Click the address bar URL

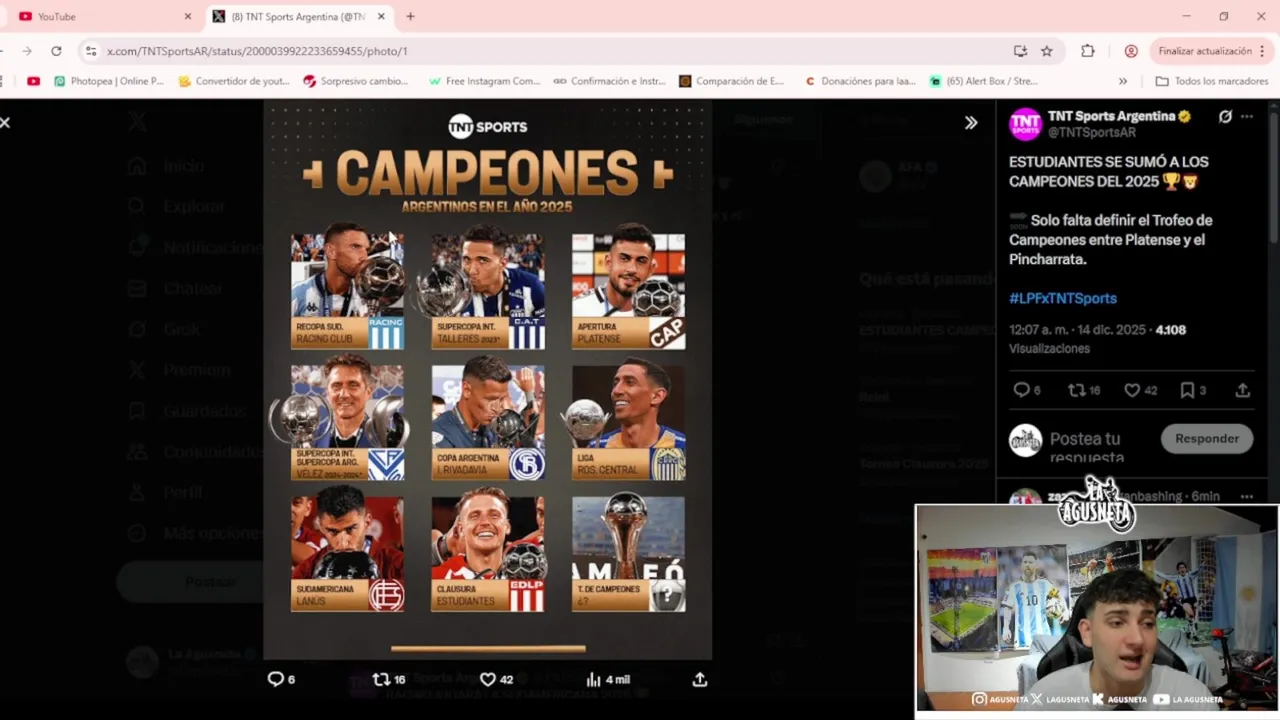(x=257, y=51)
